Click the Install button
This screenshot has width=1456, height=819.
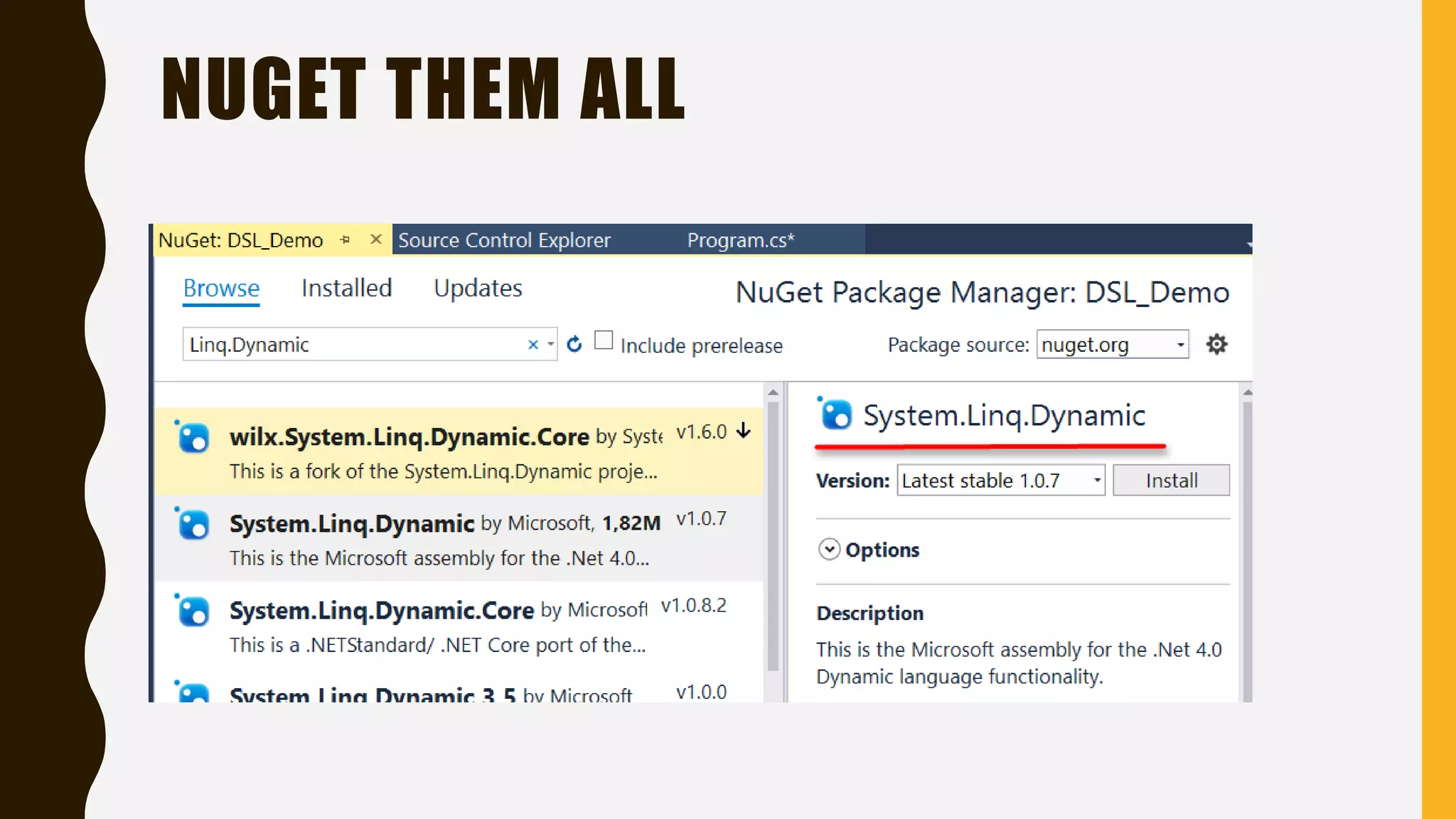tap(1171, 481)
